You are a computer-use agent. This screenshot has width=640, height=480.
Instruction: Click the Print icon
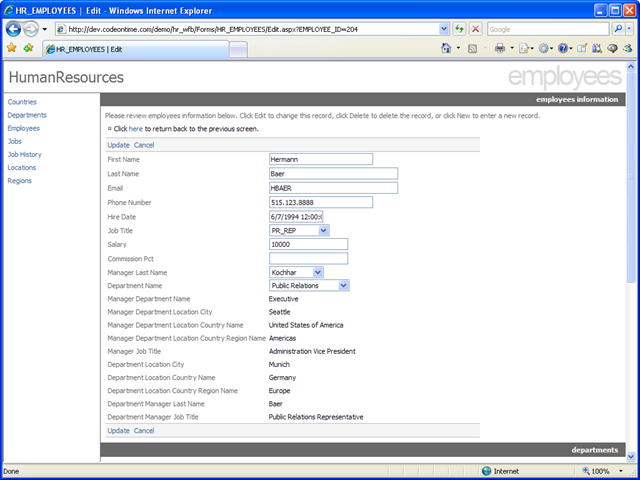(x=500, y=49)
